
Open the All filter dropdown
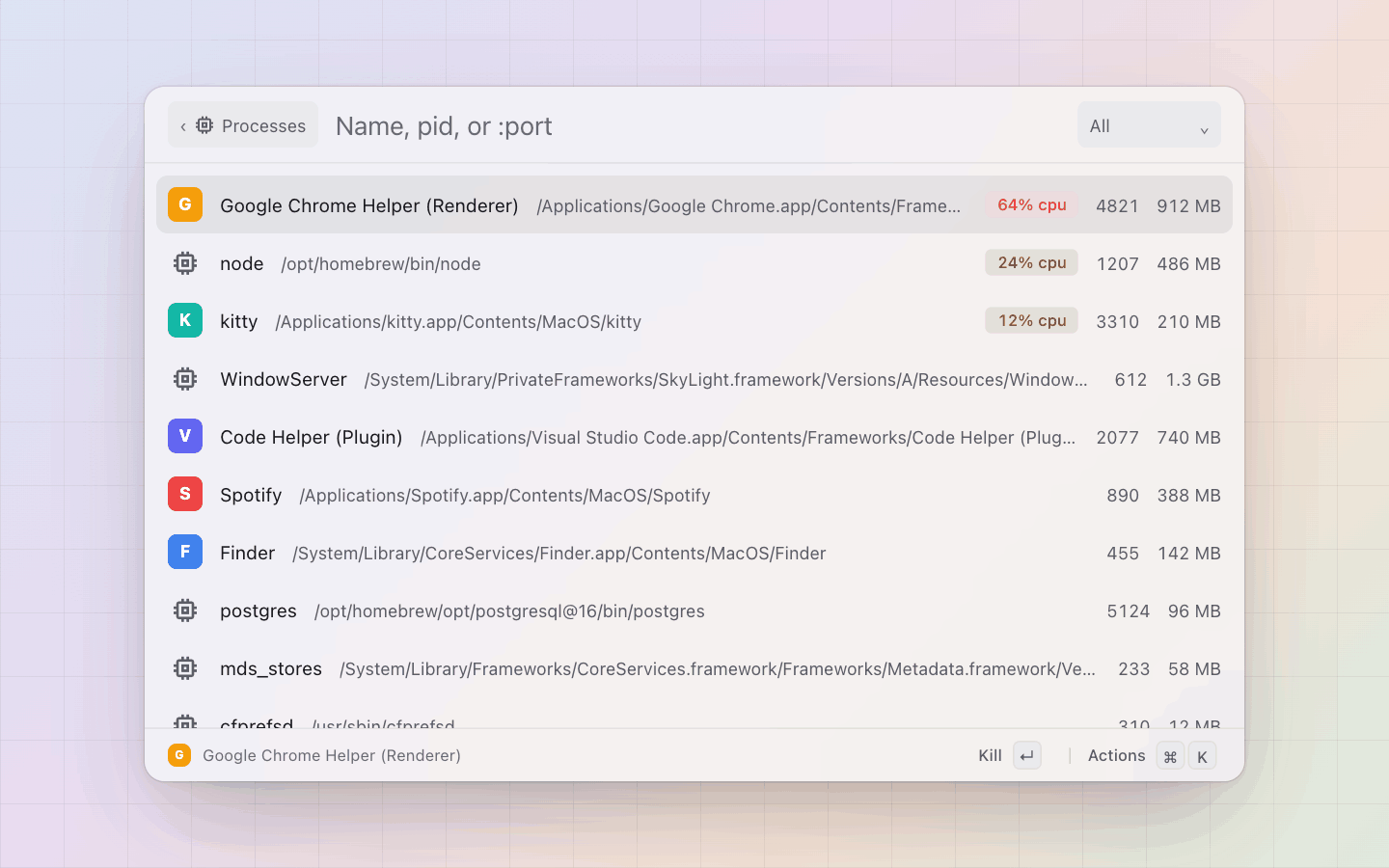pos(1149,125)
